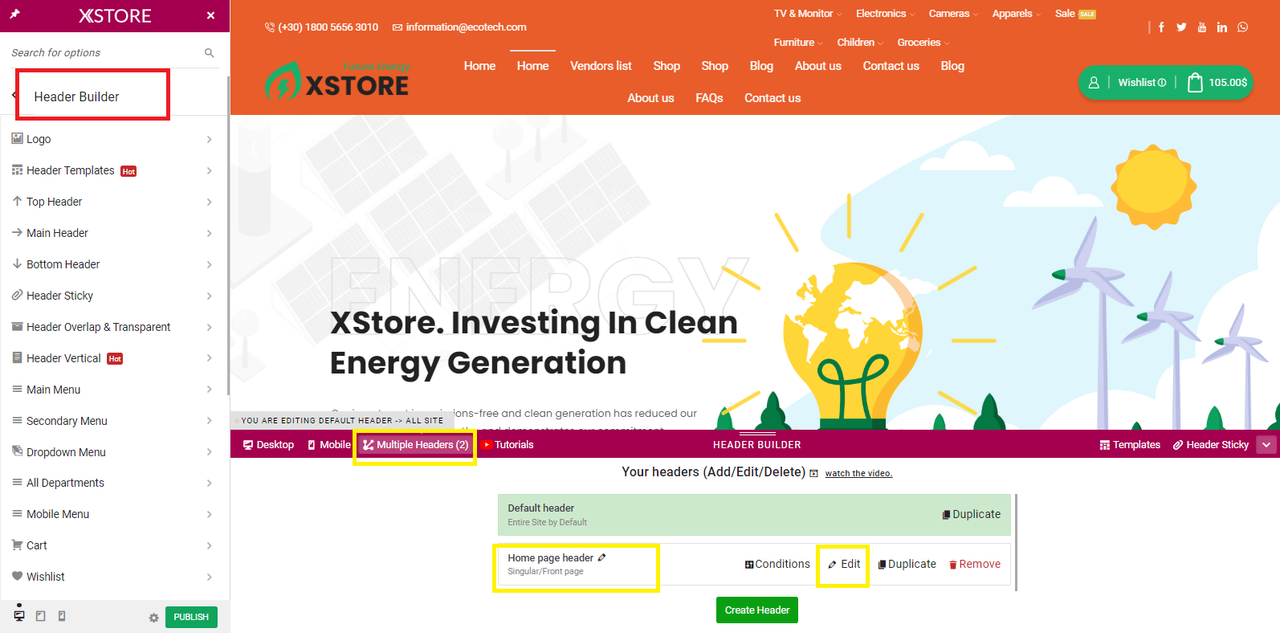Click the pin icon in XStore panel header
Screen dimensions: 1280x633
(x=14, y=15)
